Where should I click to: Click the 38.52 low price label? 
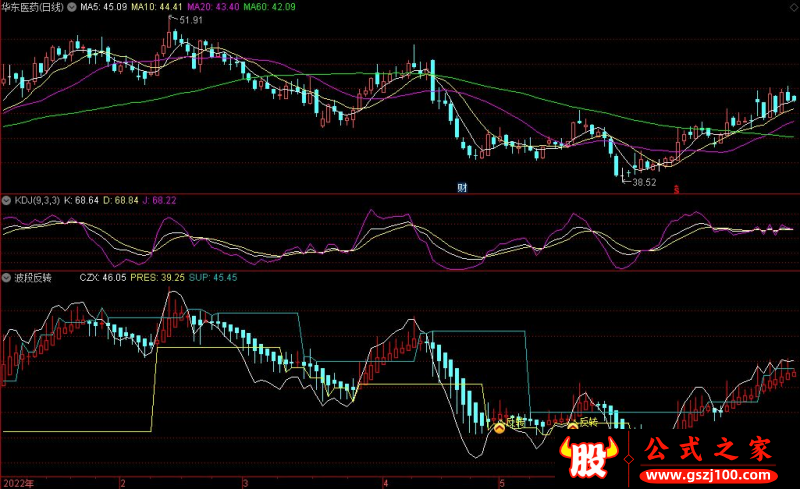(644, 182)
